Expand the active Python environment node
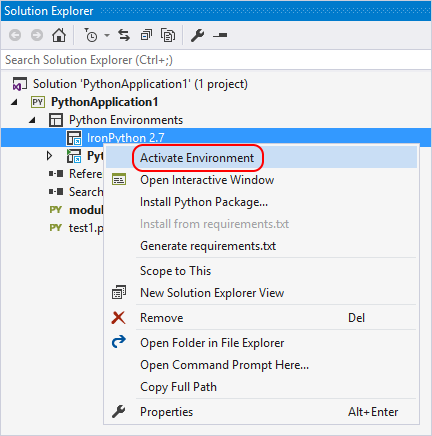This screenshot has height=436, width=432. [x=50, y=156]
